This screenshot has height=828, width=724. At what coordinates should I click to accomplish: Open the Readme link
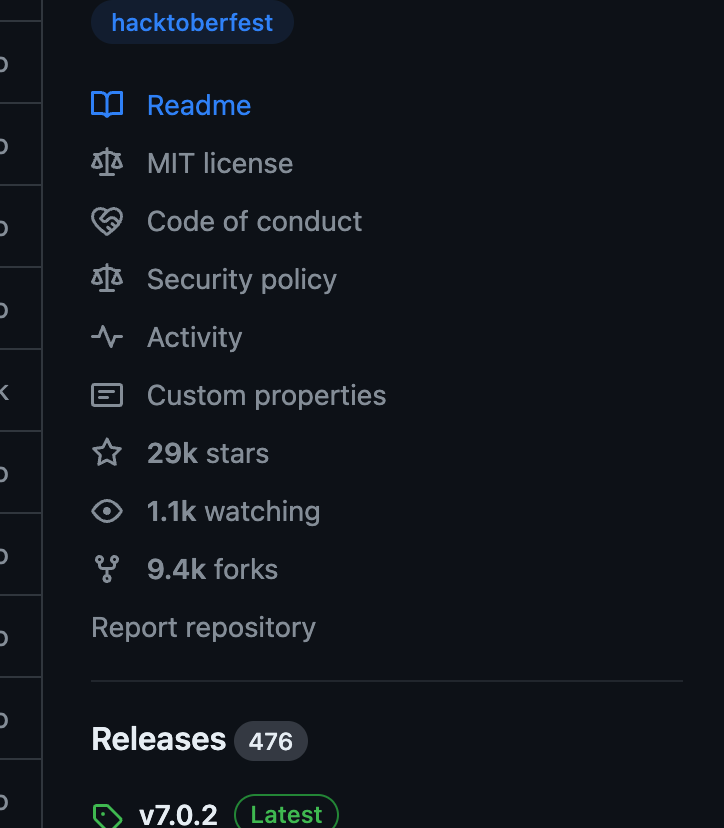(199, 105)
